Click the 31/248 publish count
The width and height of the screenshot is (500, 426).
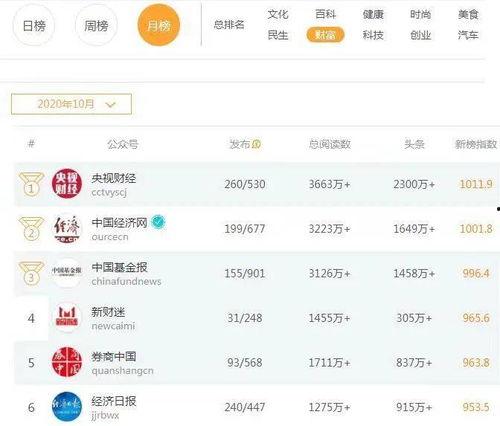pos(245,318)
